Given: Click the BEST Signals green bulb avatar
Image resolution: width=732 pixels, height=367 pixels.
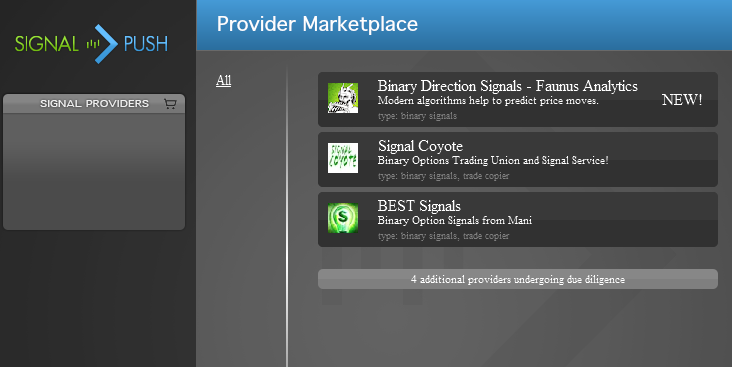Looking at the screenshot, I should (x=343, y=218).
